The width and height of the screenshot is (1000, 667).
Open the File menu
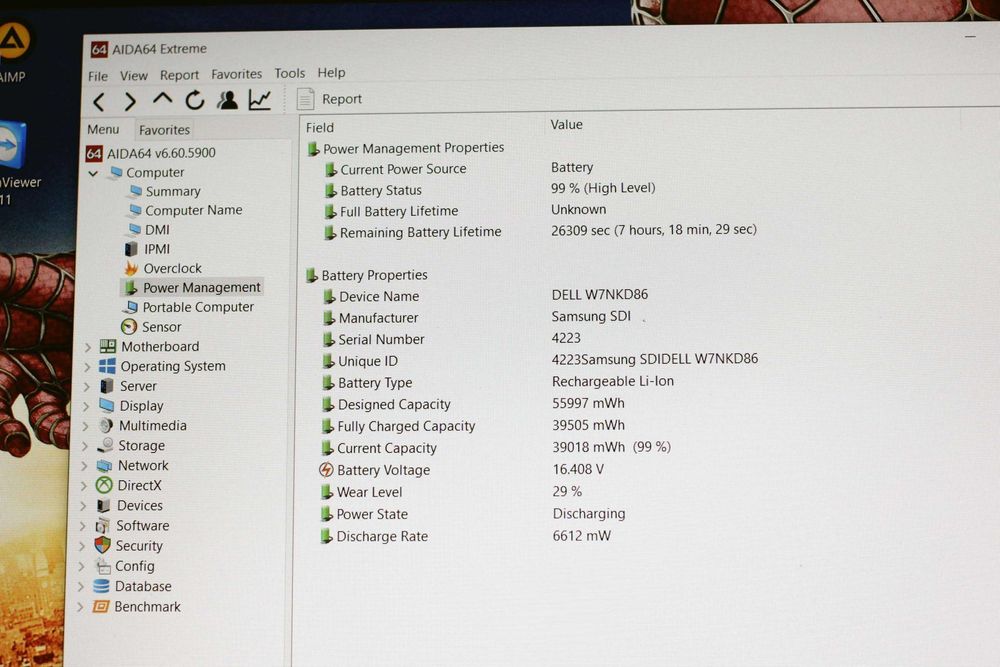click(x=98, y=76)
